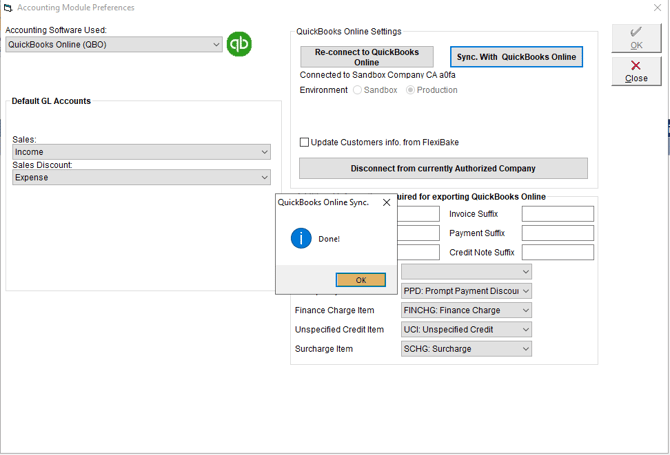
Task: Click the 'Environment' label
Action: pos(323,90)
